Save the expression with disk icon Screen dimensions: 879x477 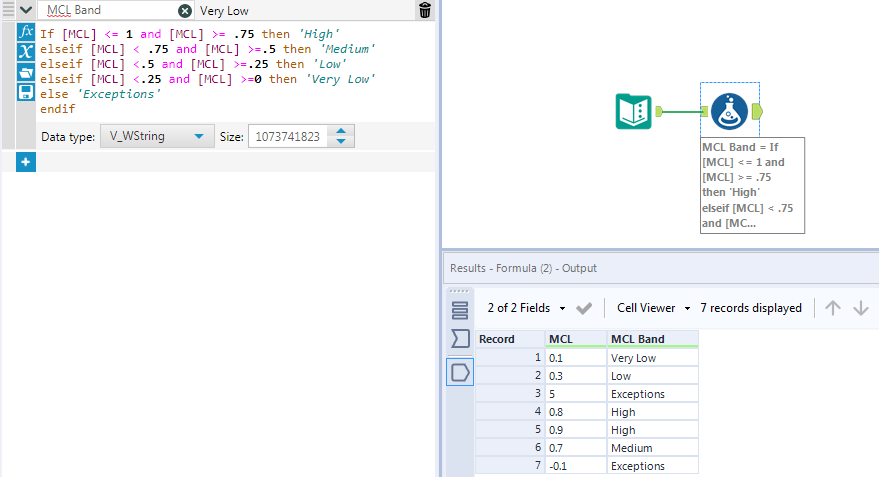pos(26,92)
